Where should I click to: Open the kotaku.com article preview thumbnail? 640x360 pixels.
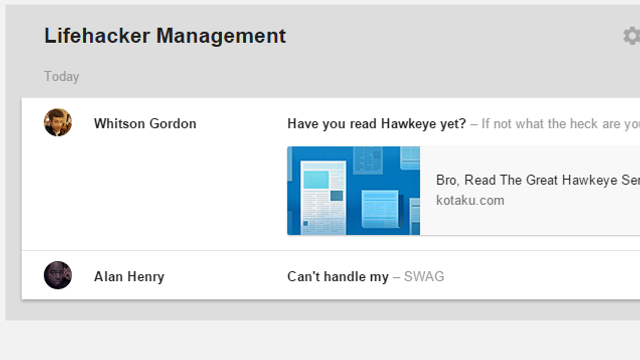(353, 191)
